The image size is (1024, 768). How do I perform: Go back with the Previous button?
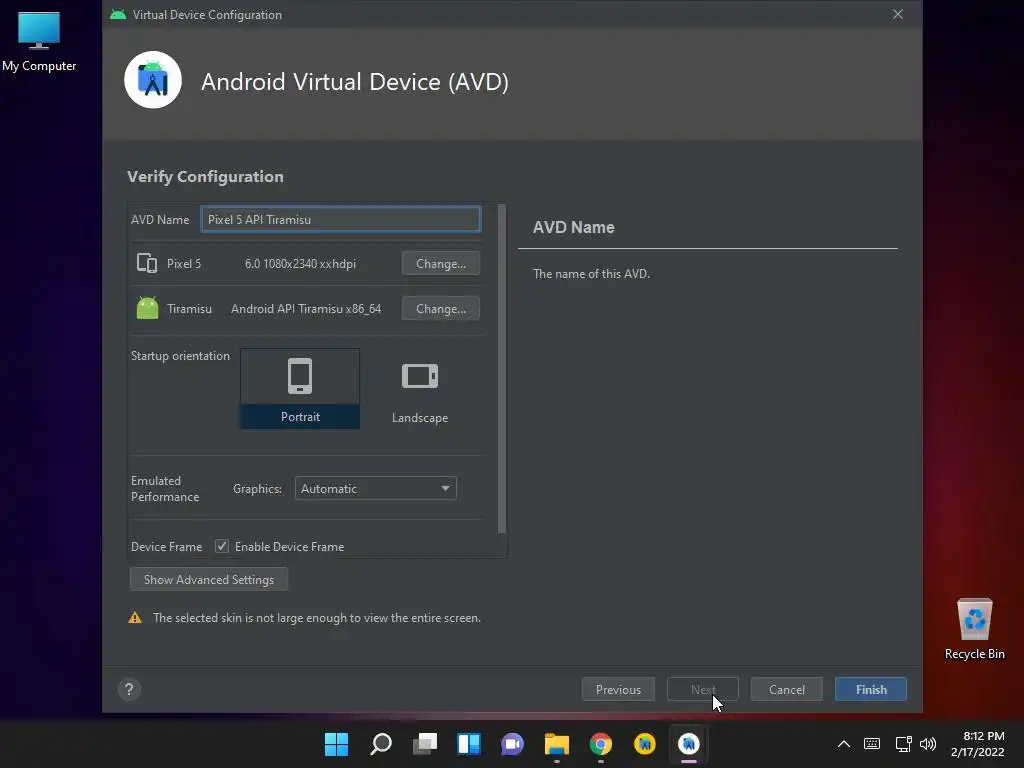pyautogui.click(x=618, y=690)
